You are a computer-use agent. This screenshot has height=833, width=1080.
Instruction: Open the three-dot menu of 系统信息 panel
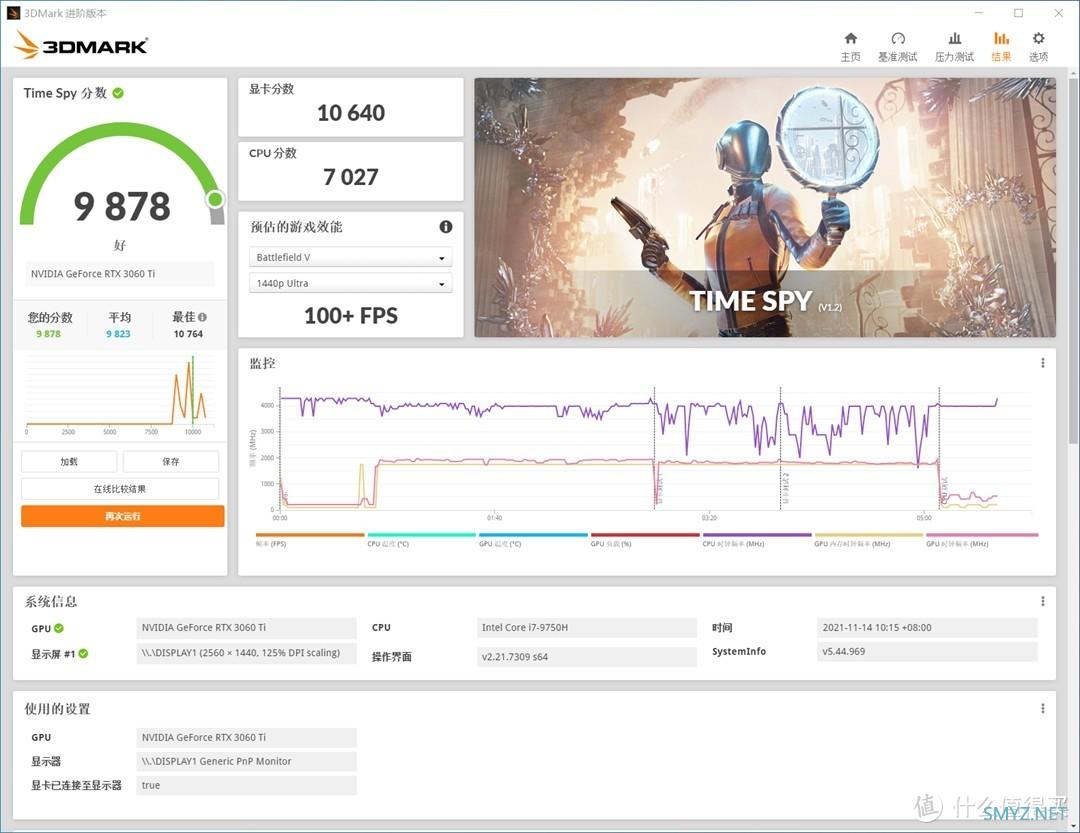point(1043,601)
